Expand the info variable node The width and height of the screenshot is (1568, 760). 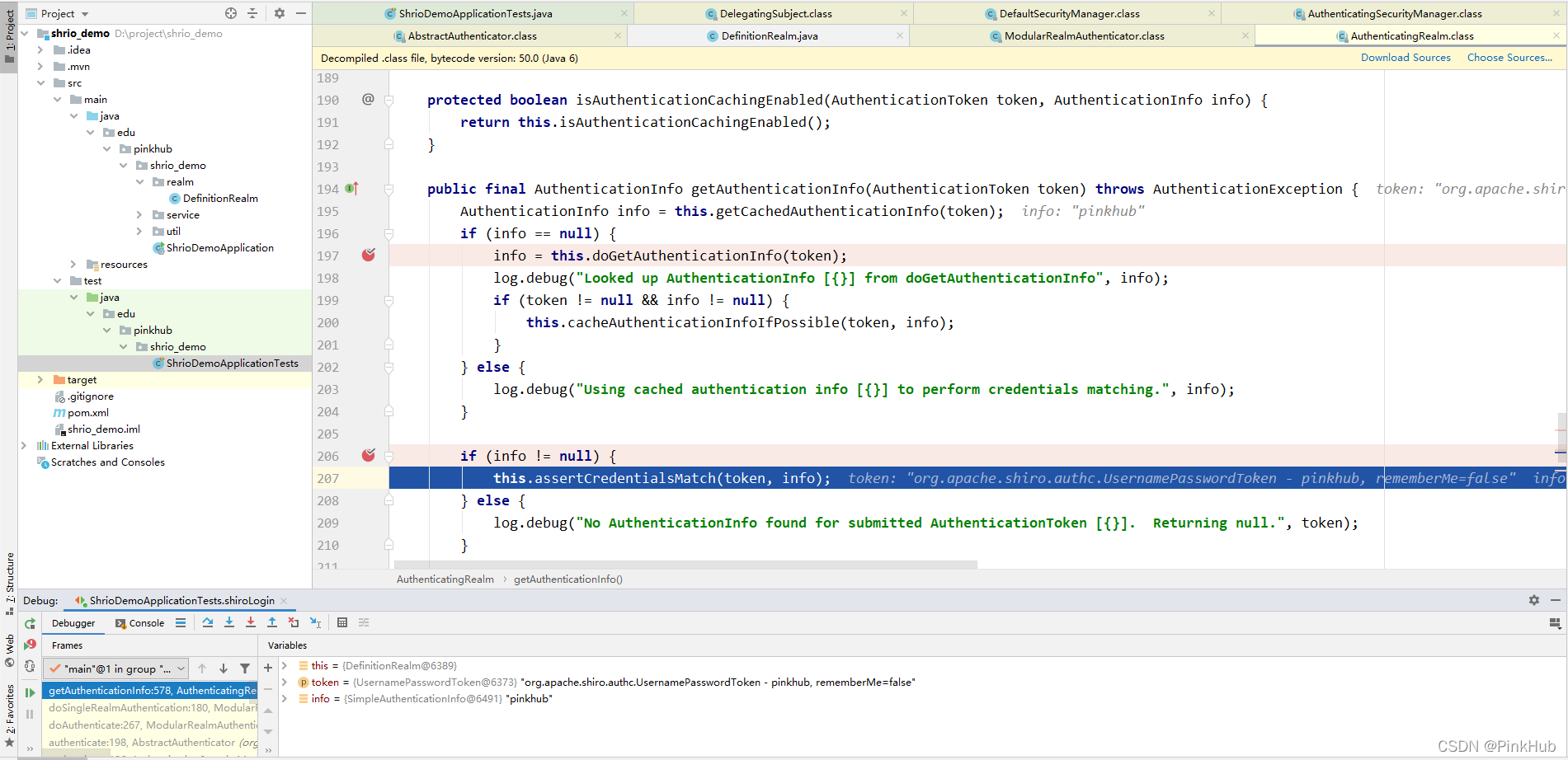coord(285,698)
